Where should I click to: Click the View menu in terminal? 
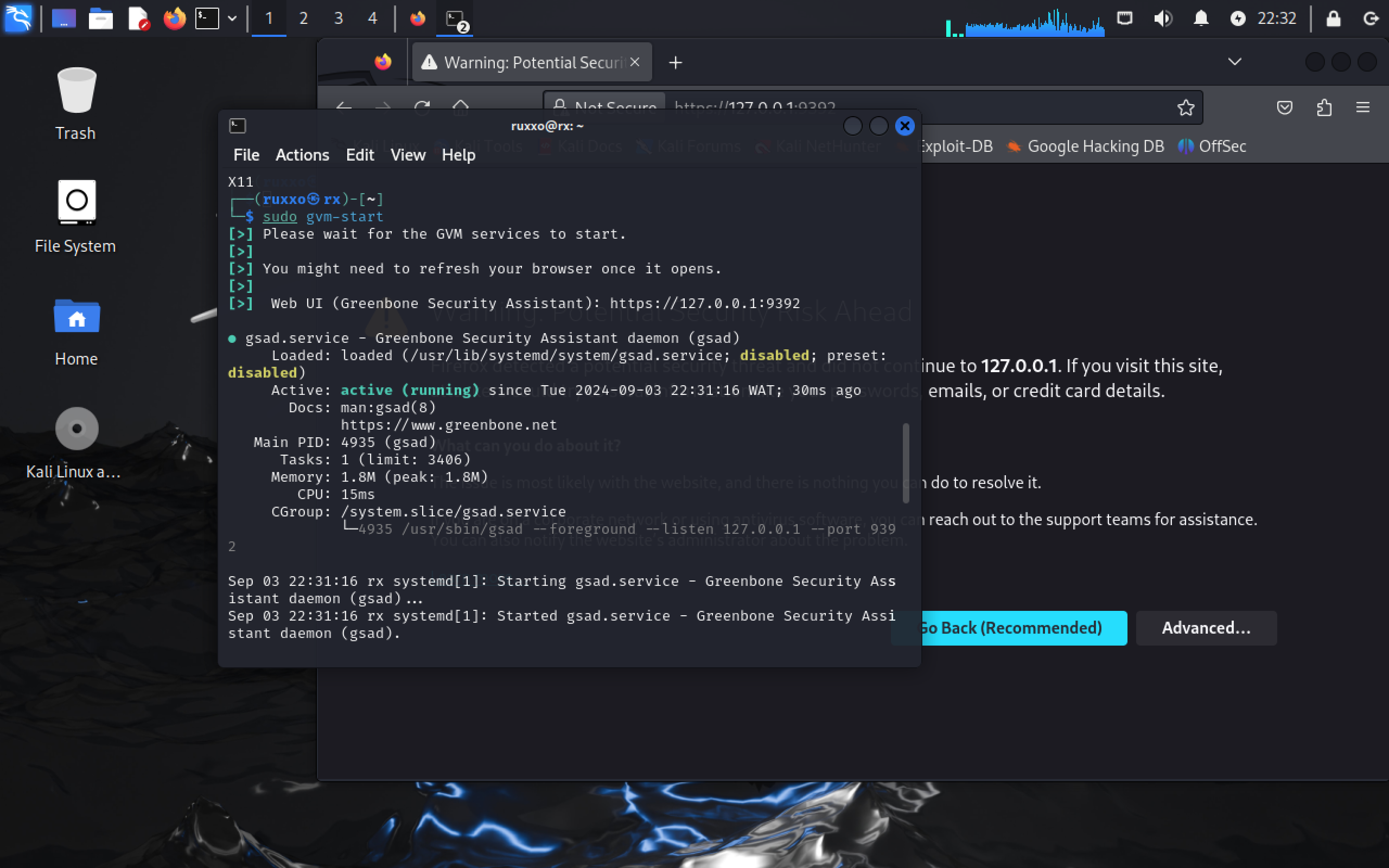click(x=407, y=155)
